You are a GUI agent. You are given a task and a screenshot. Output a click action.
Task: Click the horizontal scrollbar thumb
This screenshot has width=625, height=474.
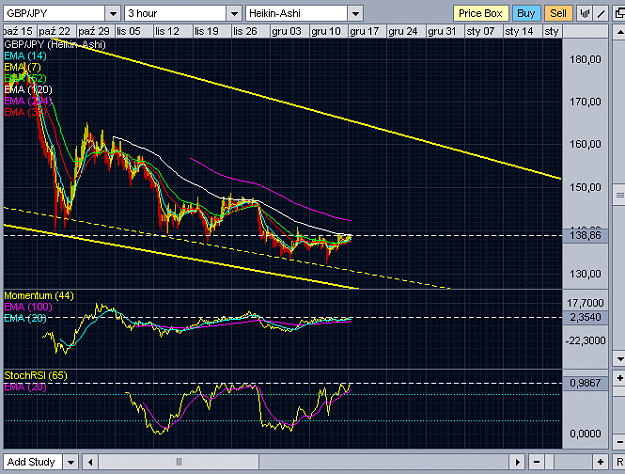coord(179,462)
